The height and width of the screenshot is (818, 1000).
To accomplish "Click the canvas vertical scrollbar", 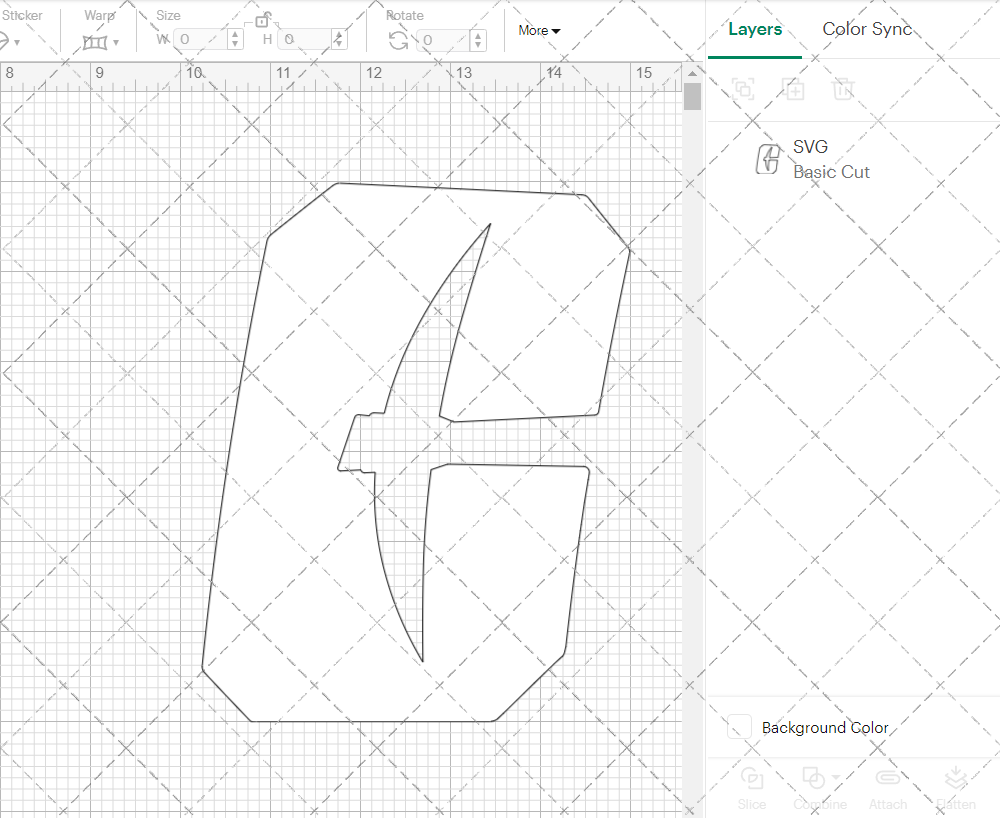I will pyautogui.click(x=692, y=98).
